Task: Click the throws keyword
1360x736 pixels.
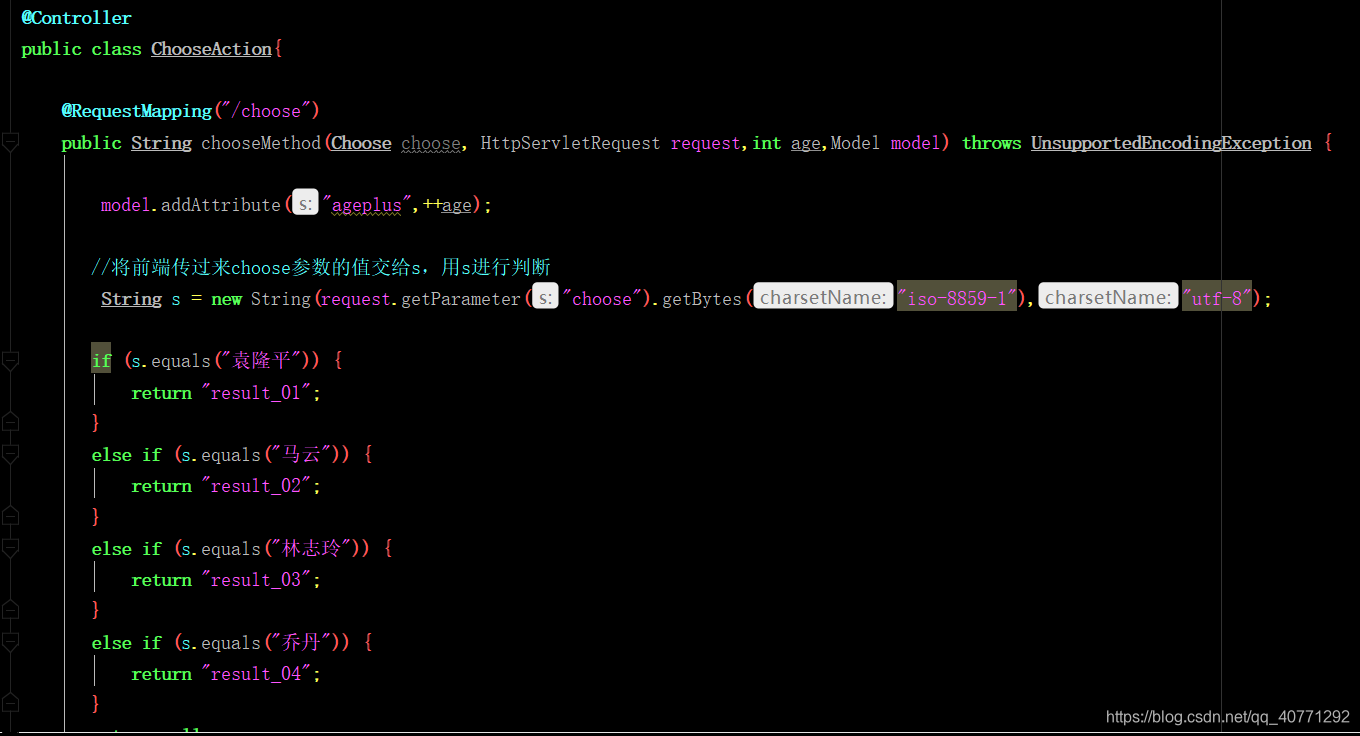Action: tap(991, 143)
